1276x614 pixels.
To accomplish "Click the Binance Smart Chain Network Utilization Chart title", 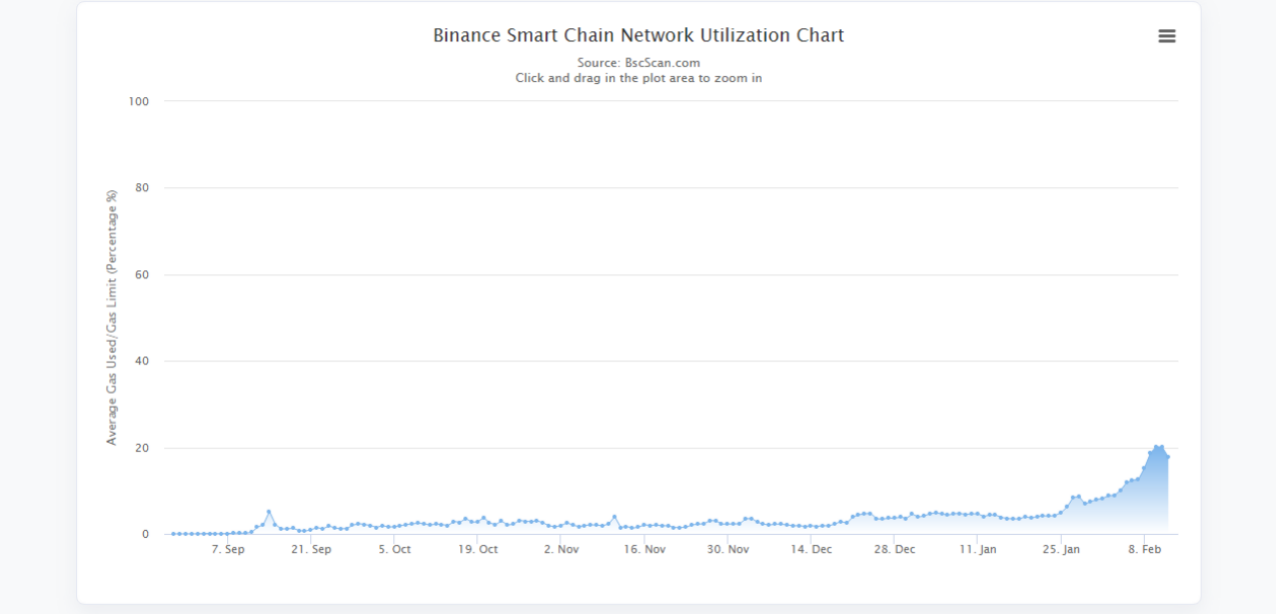I will [x=638, y=35].
